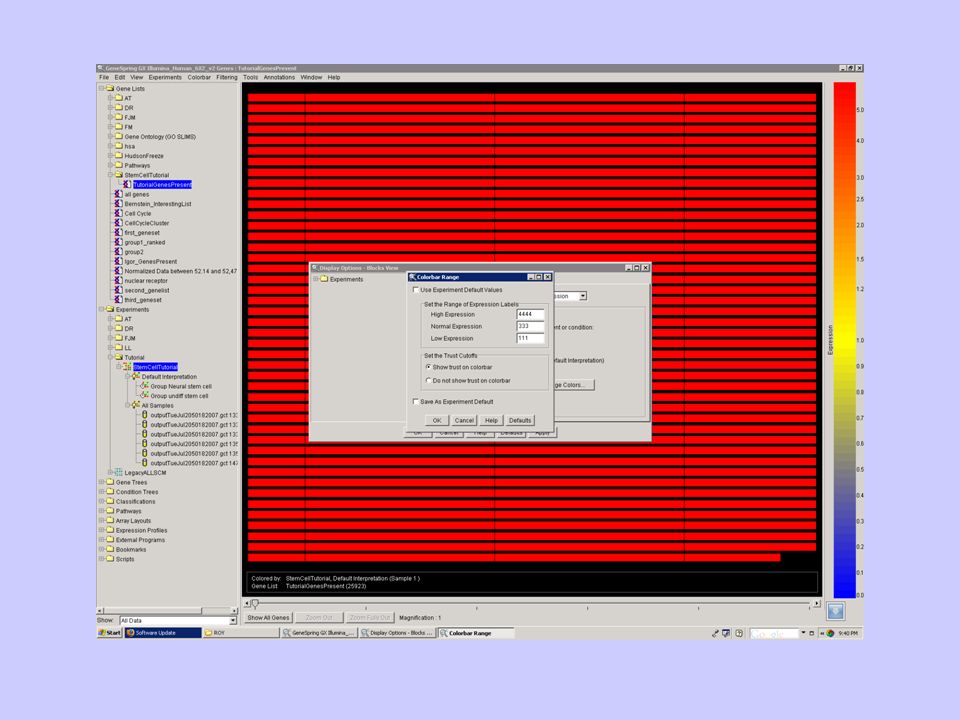The image size is (960, 720).
Task: Click the first outputTueJul sample icon
Action: click(144, 415)
